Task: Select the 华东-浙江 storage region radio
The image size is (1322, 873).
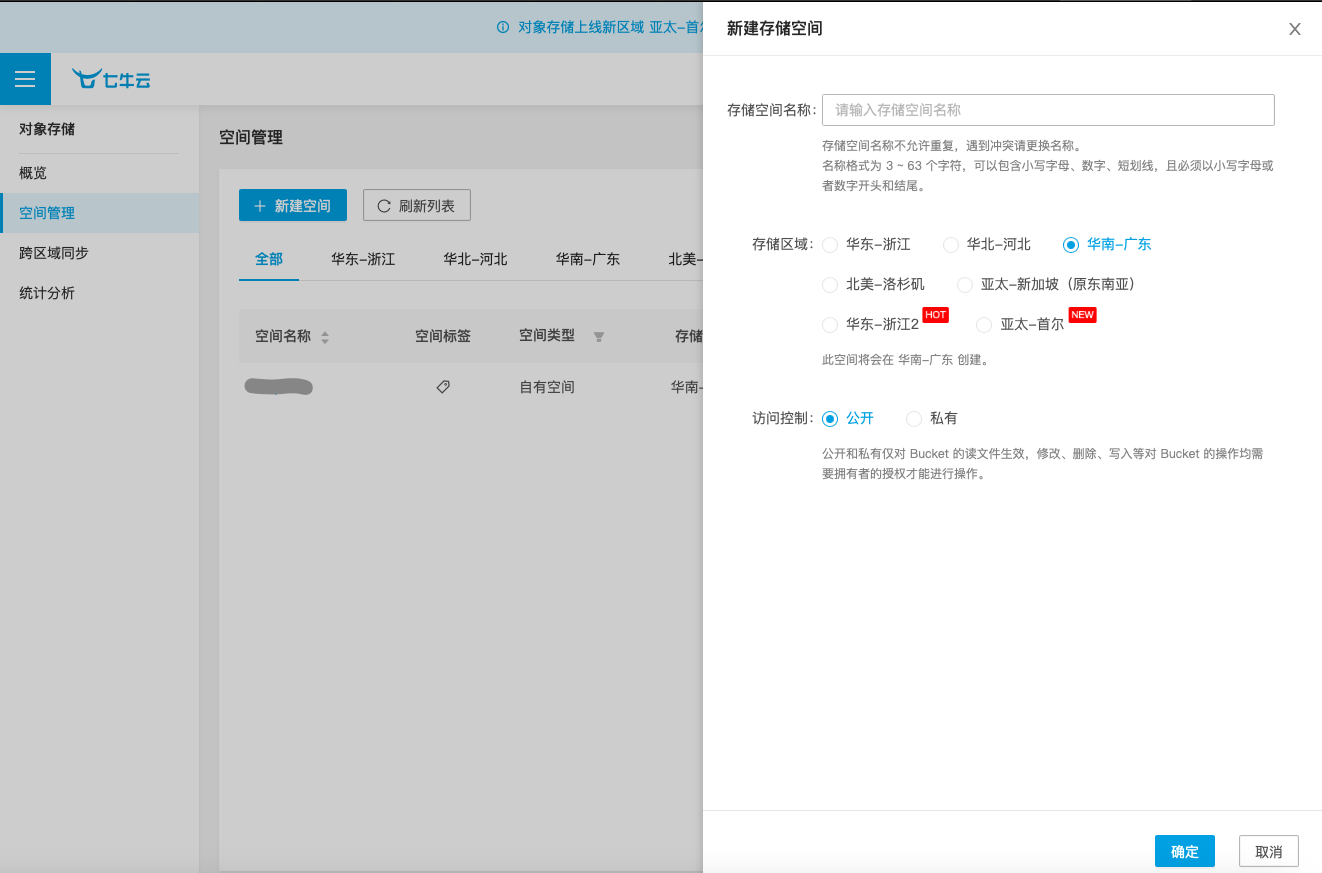Action: [x=830, y=244]
